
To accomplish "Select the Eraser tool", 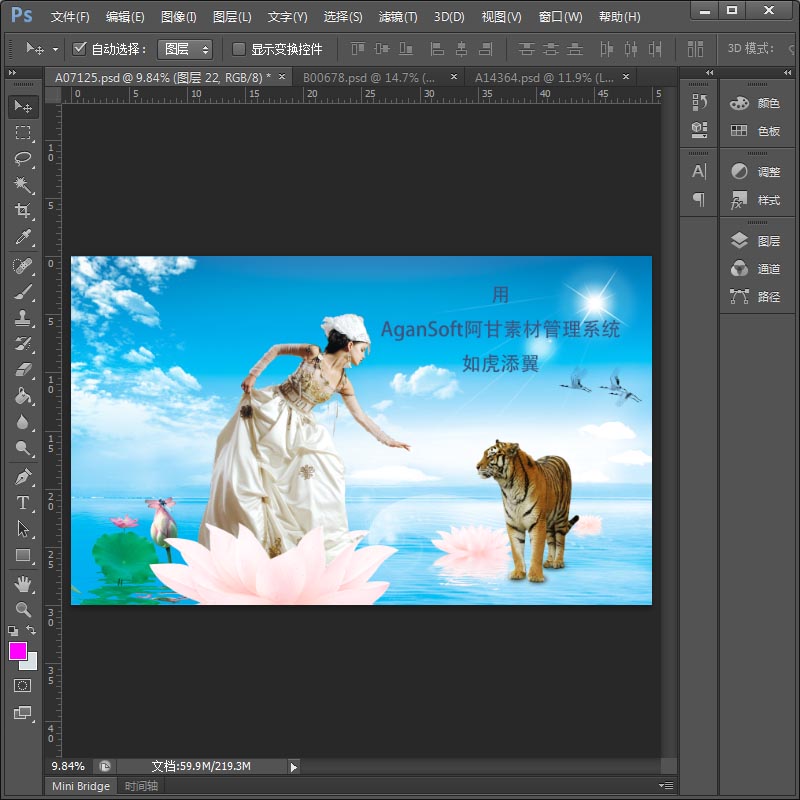I will point(23,370).
